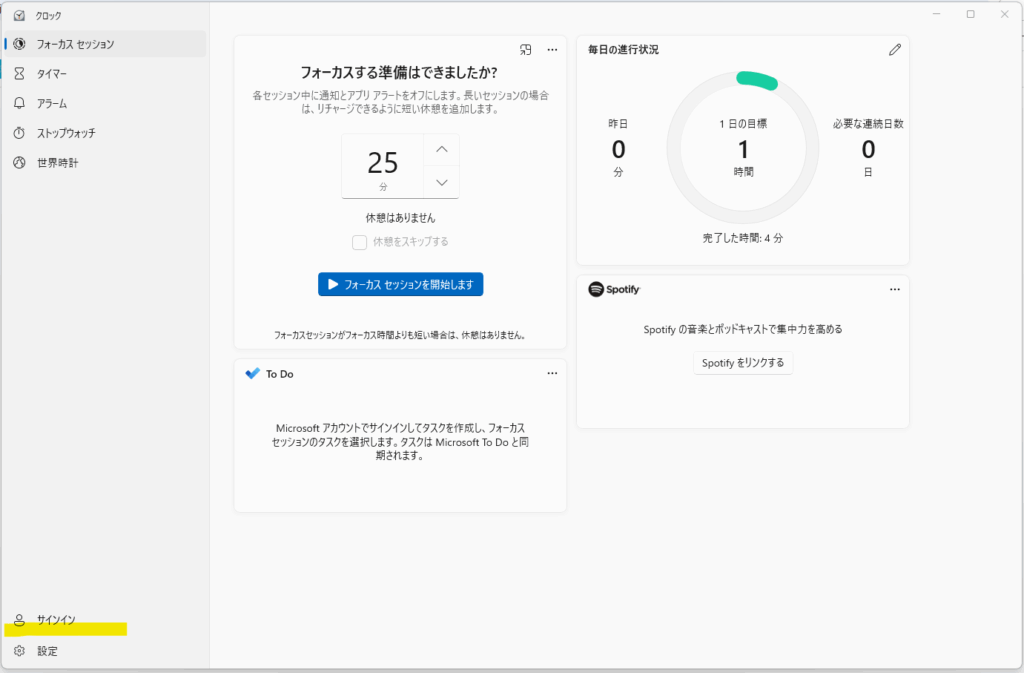Open To Do card more options ellipsis
Screen dimensions: 1024x673
tap(552, 373)
